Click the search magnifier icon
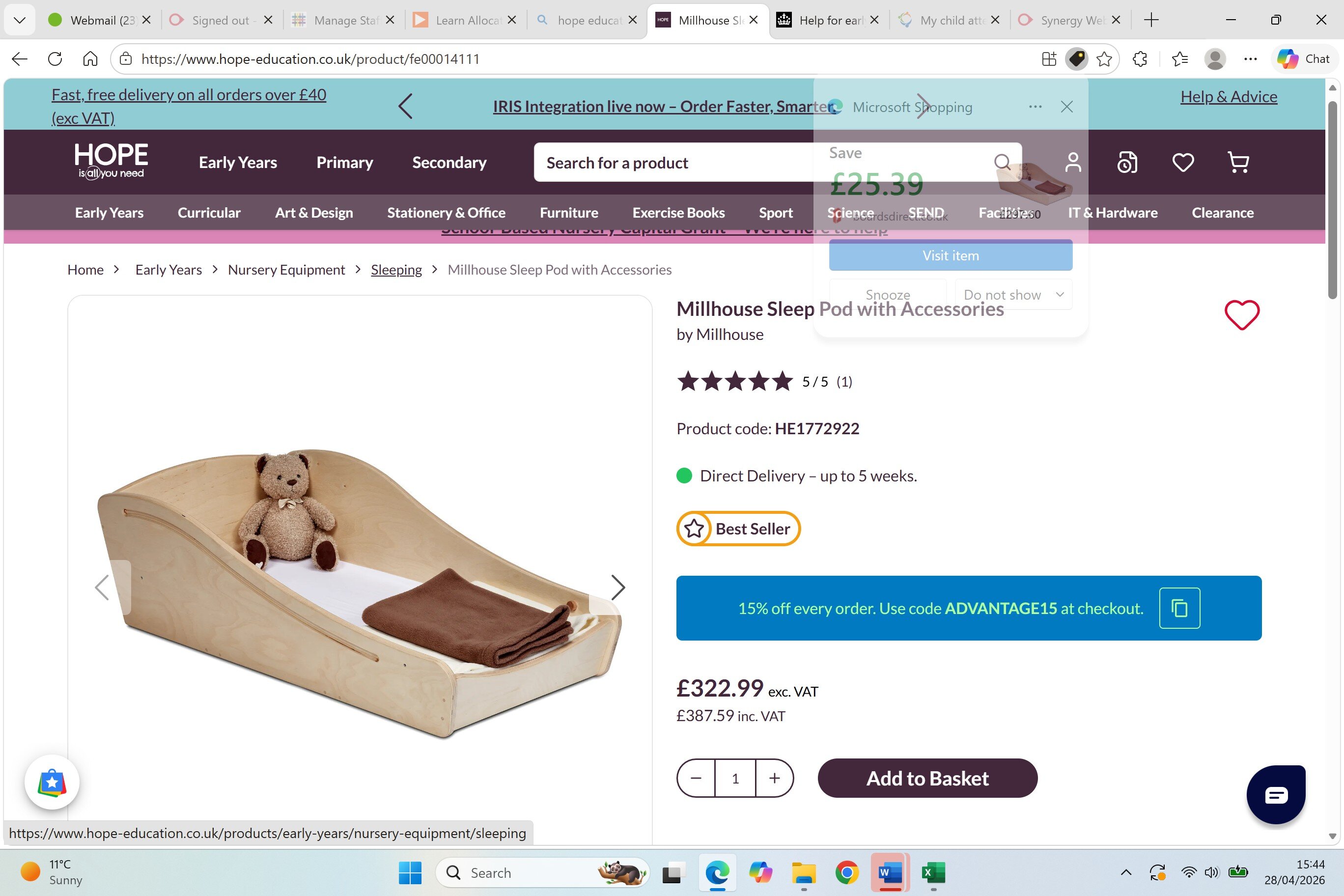The height and width of the screenshot is (896, 1344). point(1002,162)
